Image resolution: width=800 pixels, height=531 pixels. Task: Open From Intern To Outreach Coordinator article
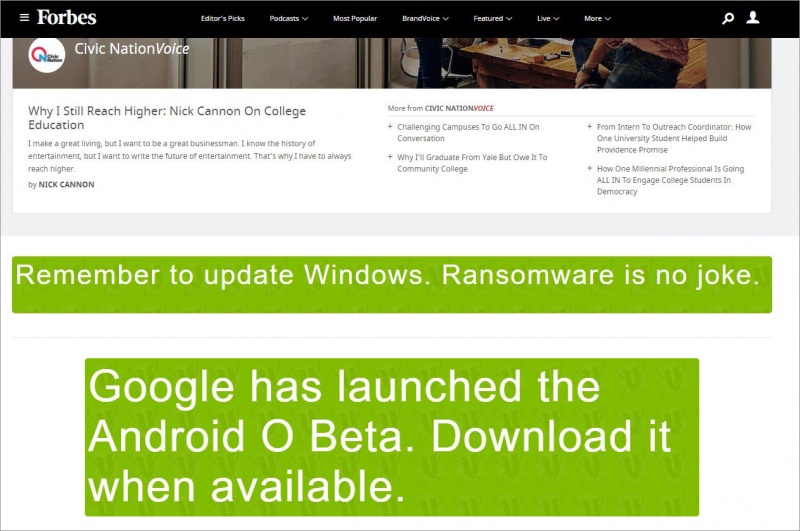pyautogui.click(x=673, y=138)
